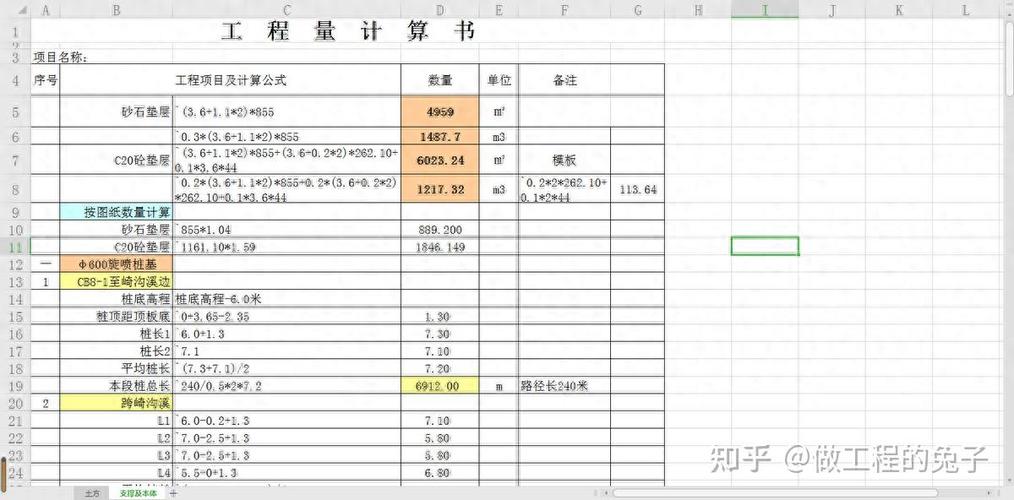
Task: Select the orange cell with value 1217.32
Action: (440, 190)
